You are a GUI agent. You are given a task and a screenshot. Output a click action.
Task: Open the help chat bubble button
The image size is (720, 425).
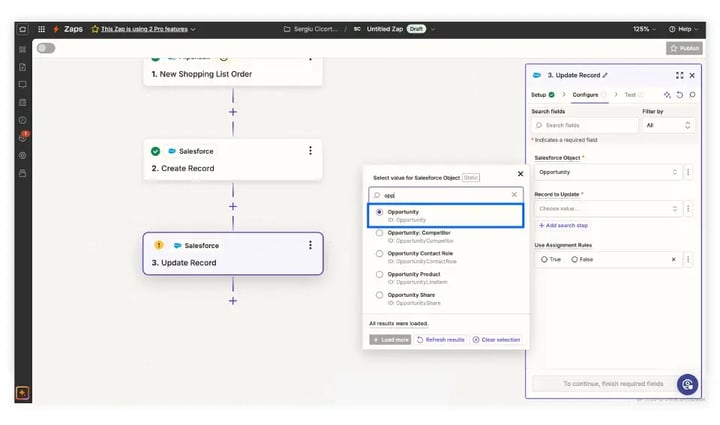coord(687,384)
